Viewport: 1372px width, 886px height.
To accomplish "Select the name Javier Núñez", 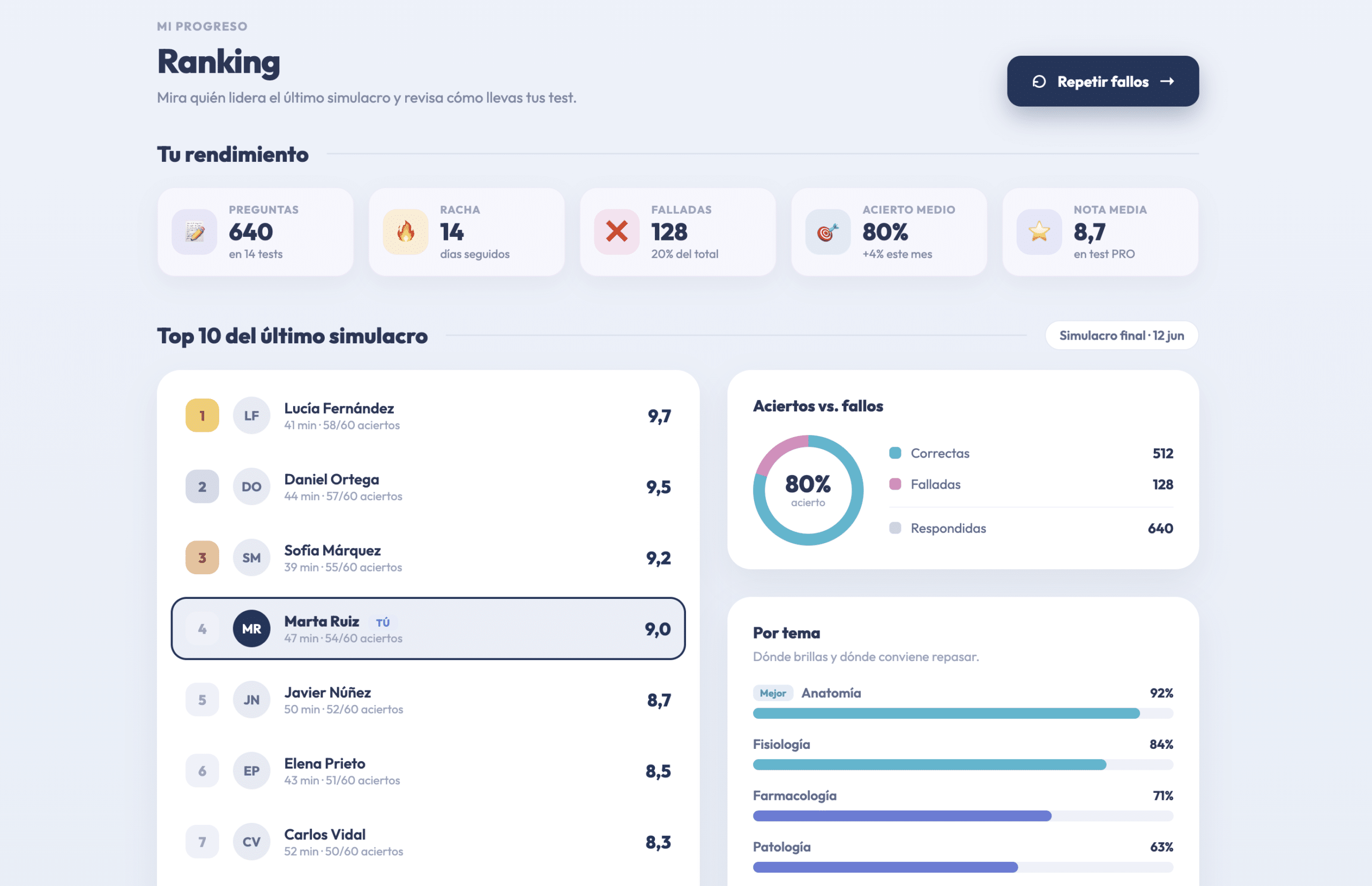I will pos(327,693).
